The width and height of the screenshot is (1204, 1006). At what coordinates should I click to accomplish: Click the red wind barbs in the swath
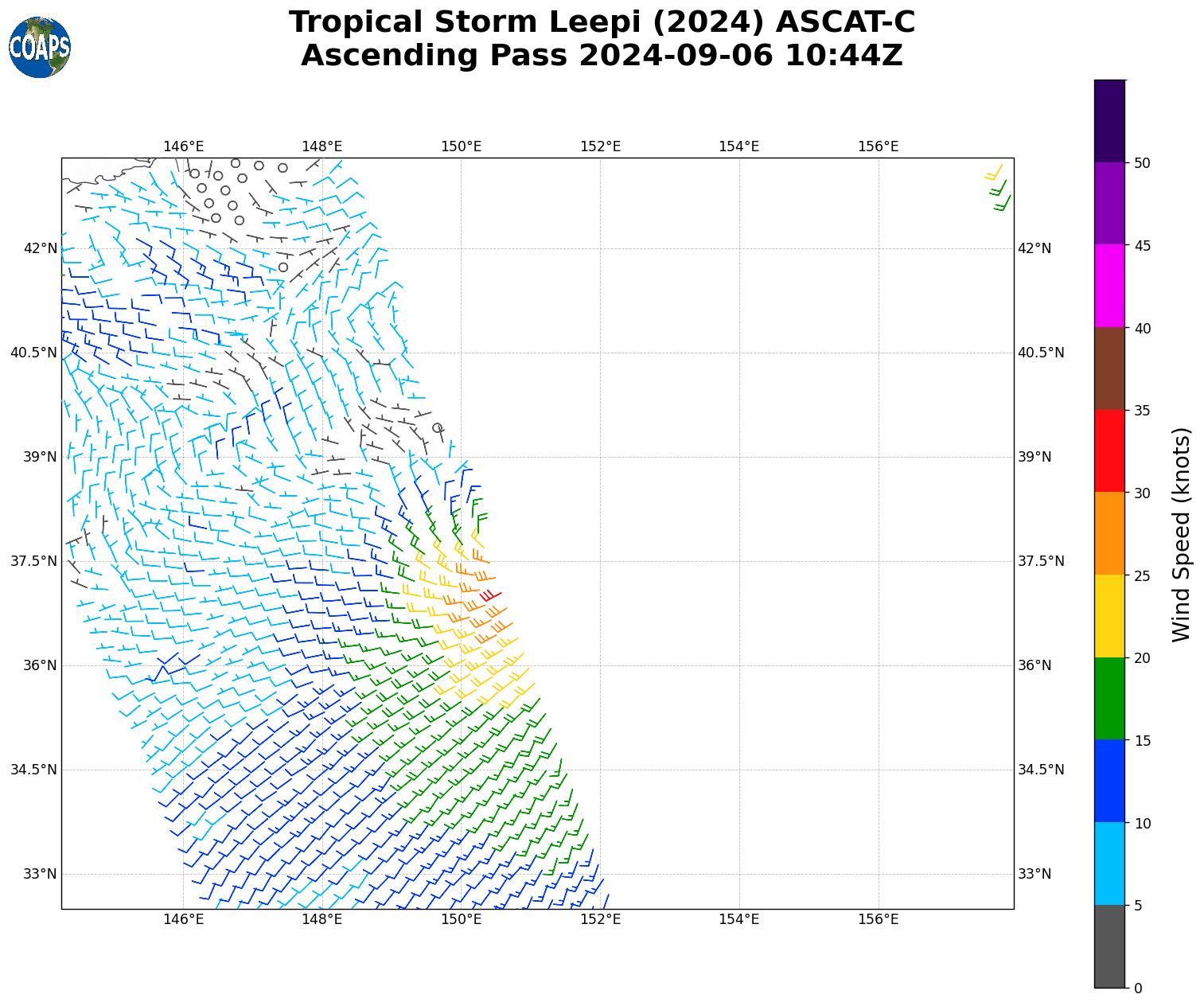click(490, 595)
